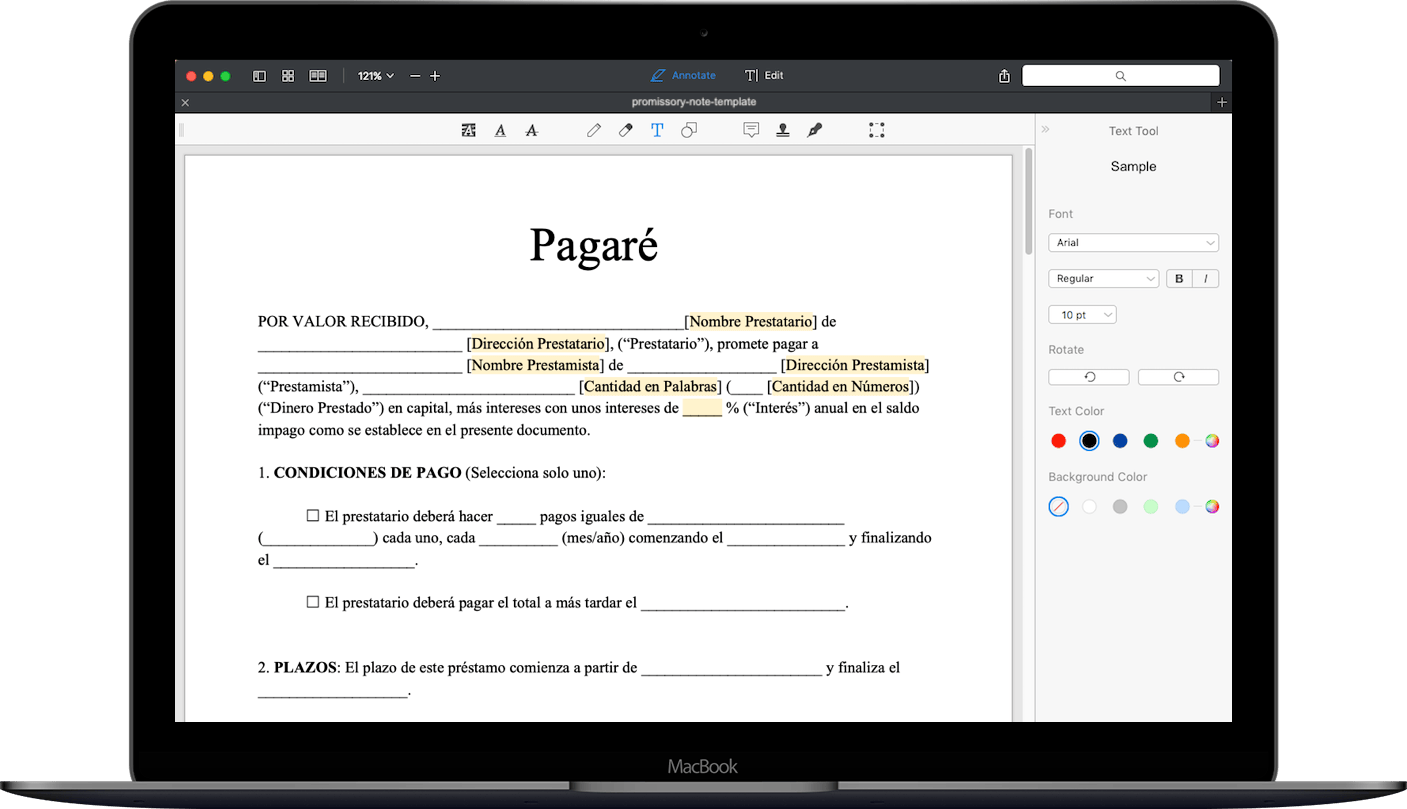
Task: Select the eraser tool
Action: [626, 130]
